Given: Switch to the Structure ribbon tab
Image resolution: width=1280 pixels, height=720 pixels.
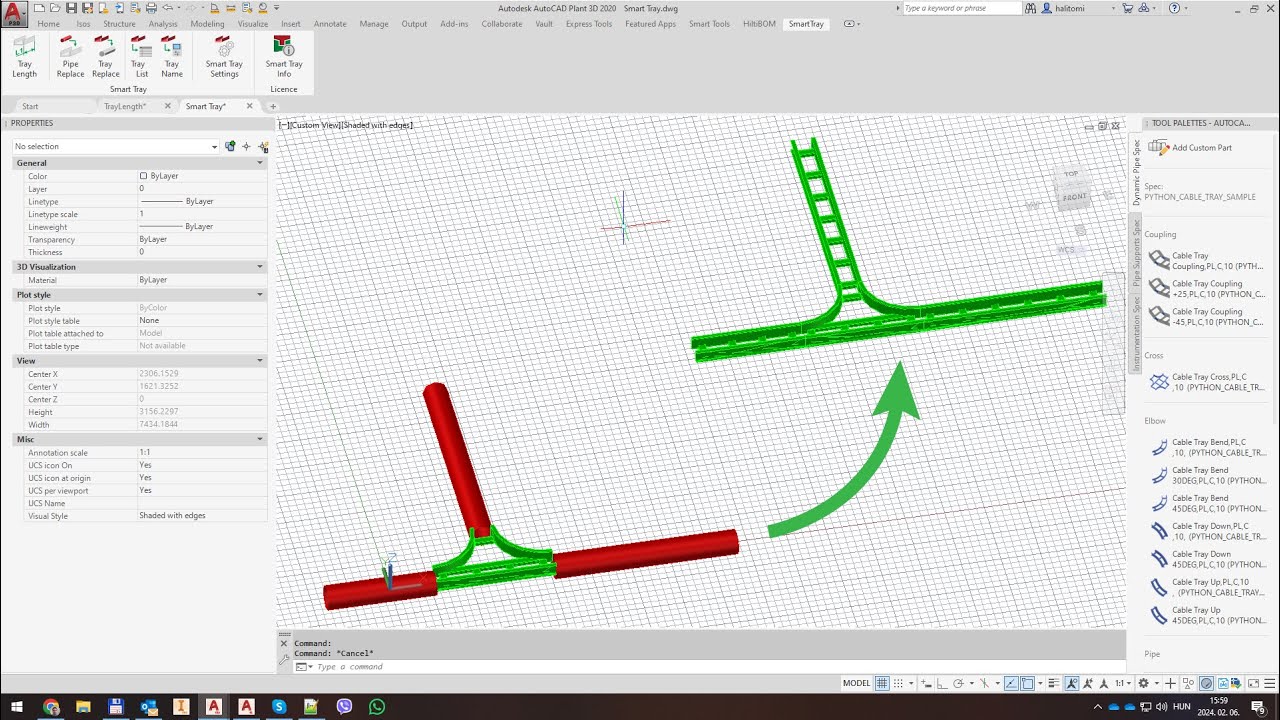Looking at the screenshot, I should point(119,24).
